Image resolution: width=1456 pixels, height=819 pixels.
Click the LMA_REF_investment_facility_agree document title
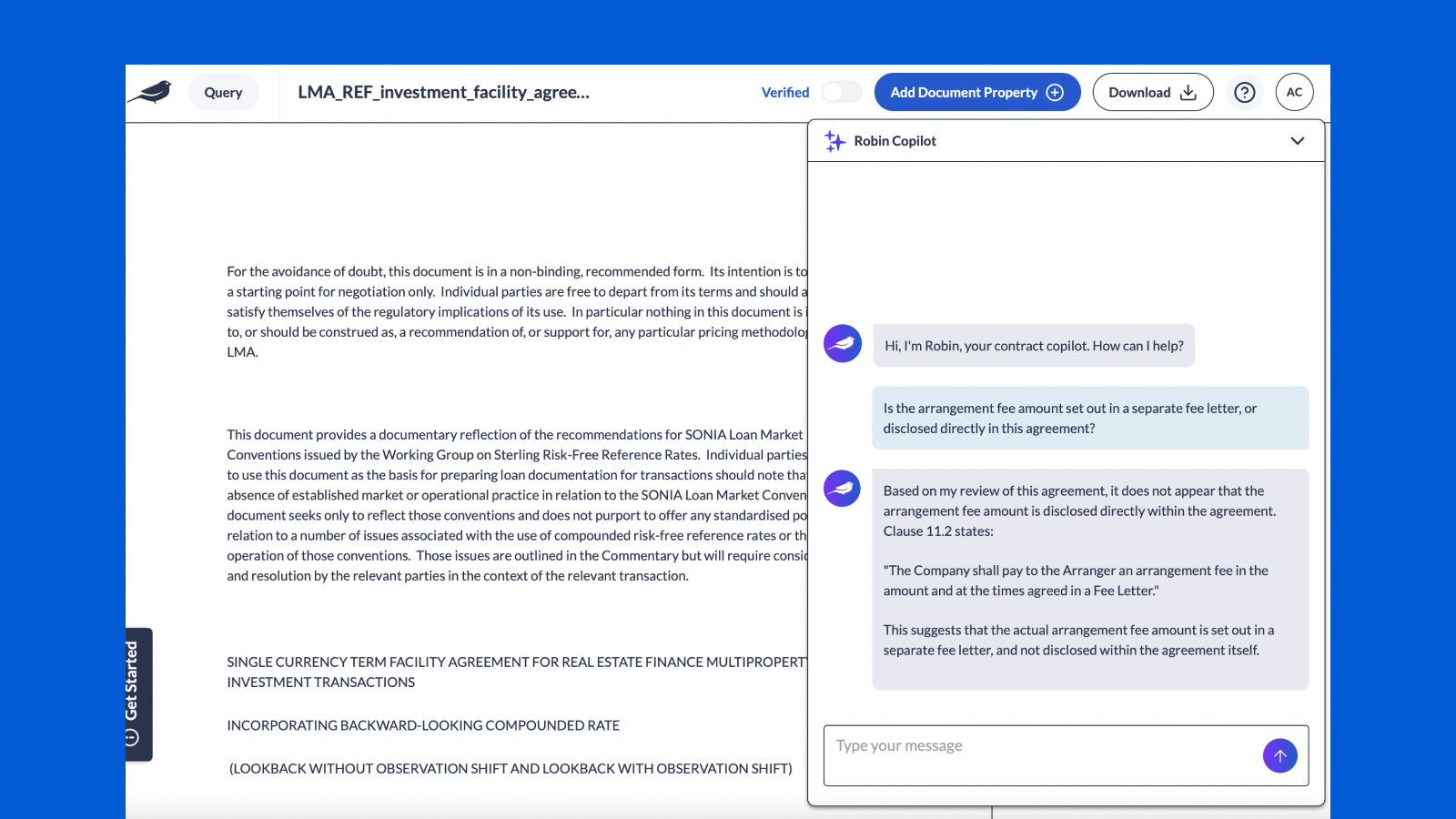pyautogui.click(x=444, y=92)
